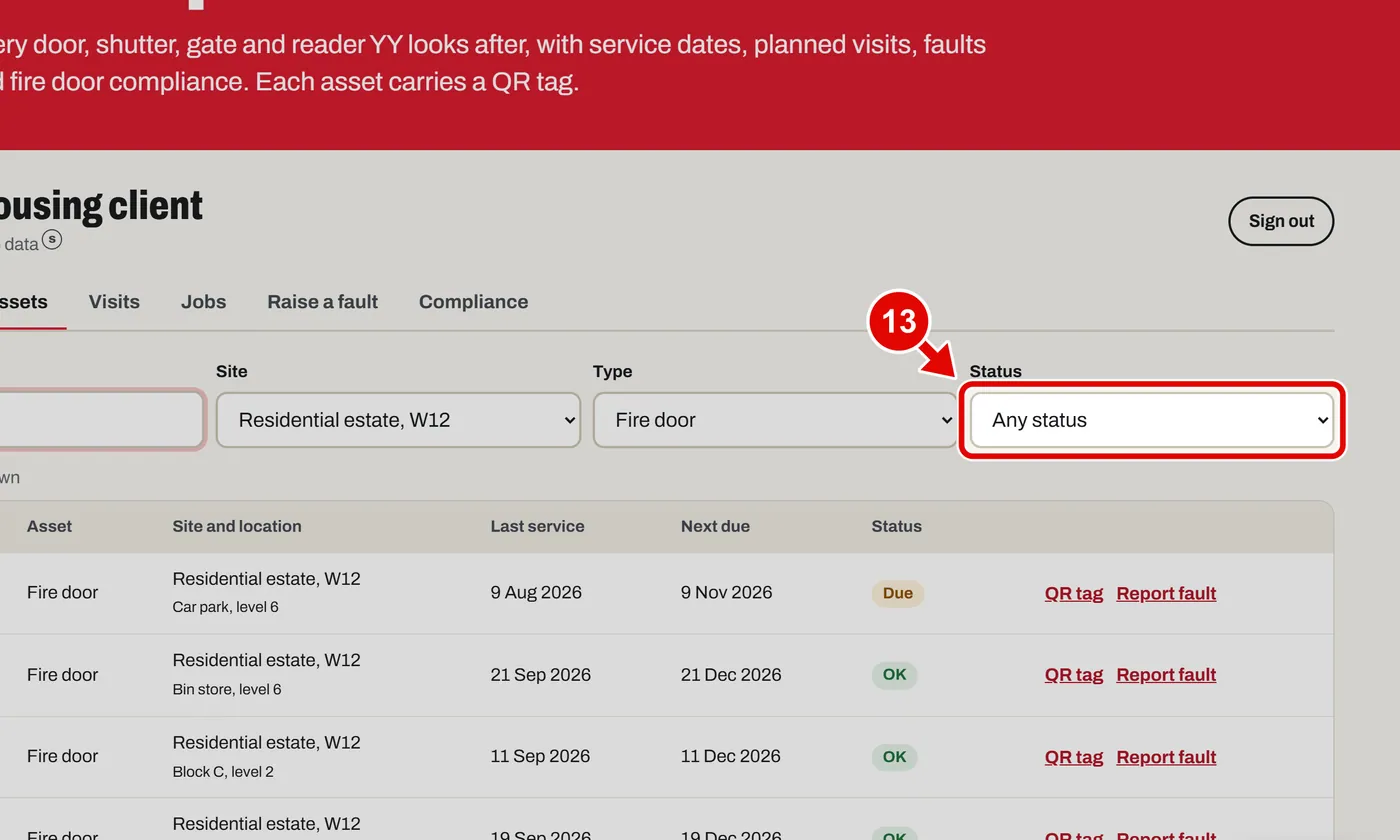Open the Jobs tab
The width and height of the screenshot is (1400, 840).
[x=203, y=302]
